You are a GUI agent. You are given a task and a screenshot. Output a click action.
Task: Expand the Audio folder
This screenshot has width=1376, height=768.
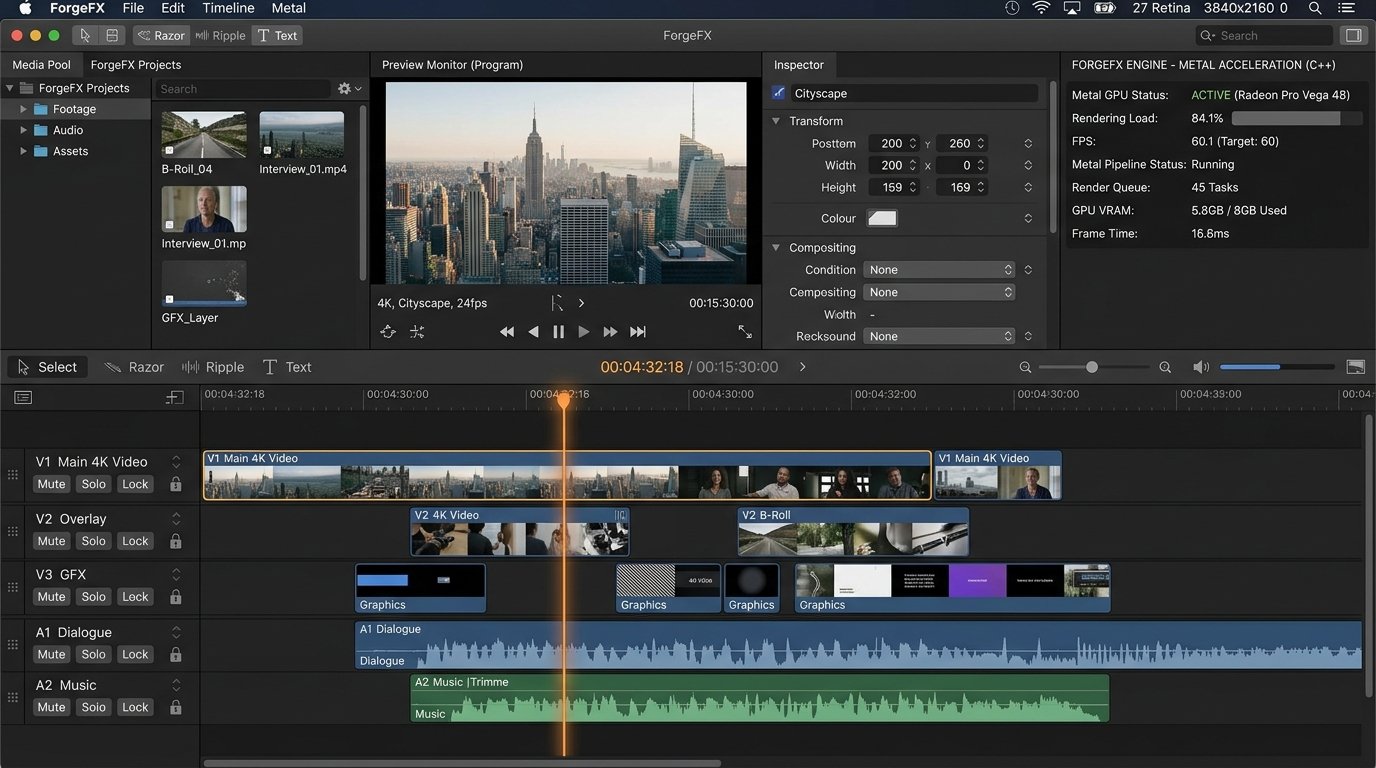pos(24,130)
